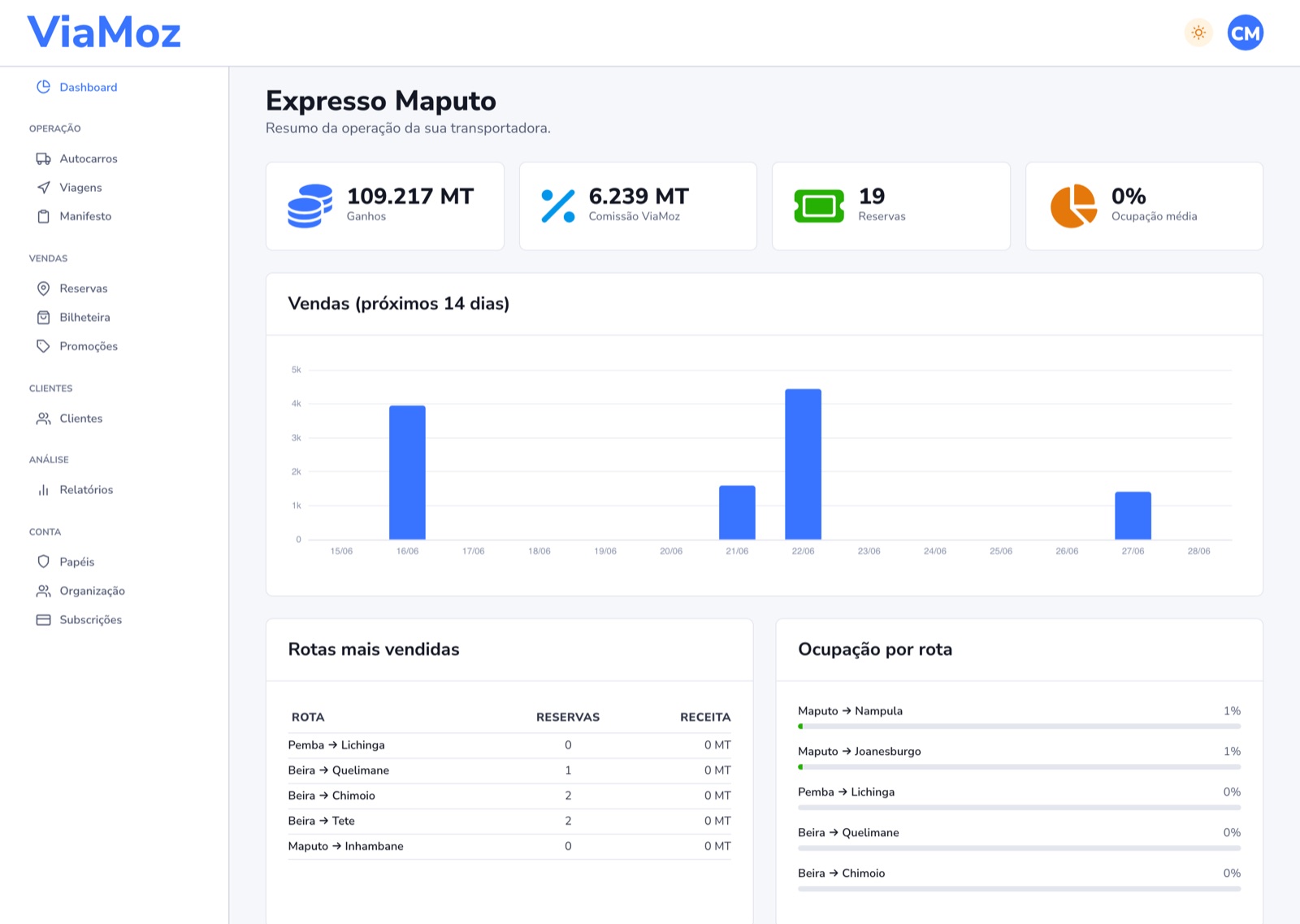Click the Organização users icon
The image size is (1300, 924).
pyautogui.click(x=44, y=591)
